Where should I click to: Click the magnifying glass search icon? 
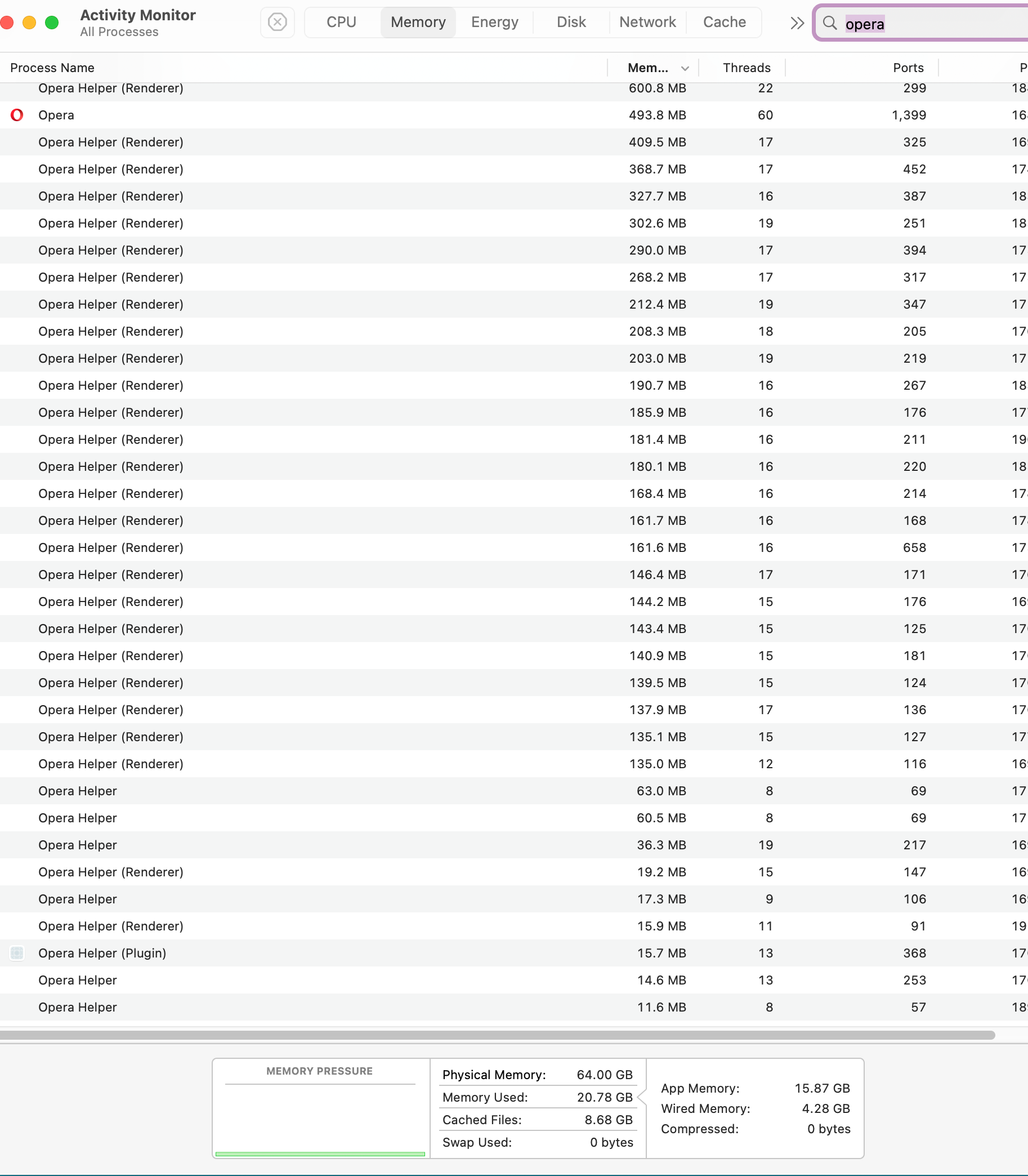[829, 23]
